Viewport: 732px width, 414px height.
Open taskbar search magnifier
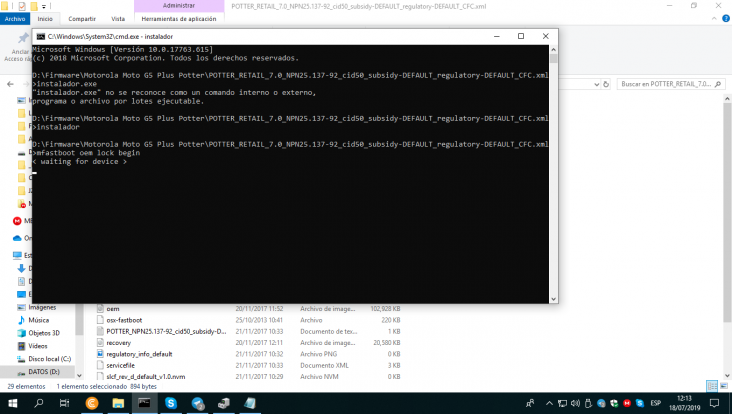tap(39, 403)
